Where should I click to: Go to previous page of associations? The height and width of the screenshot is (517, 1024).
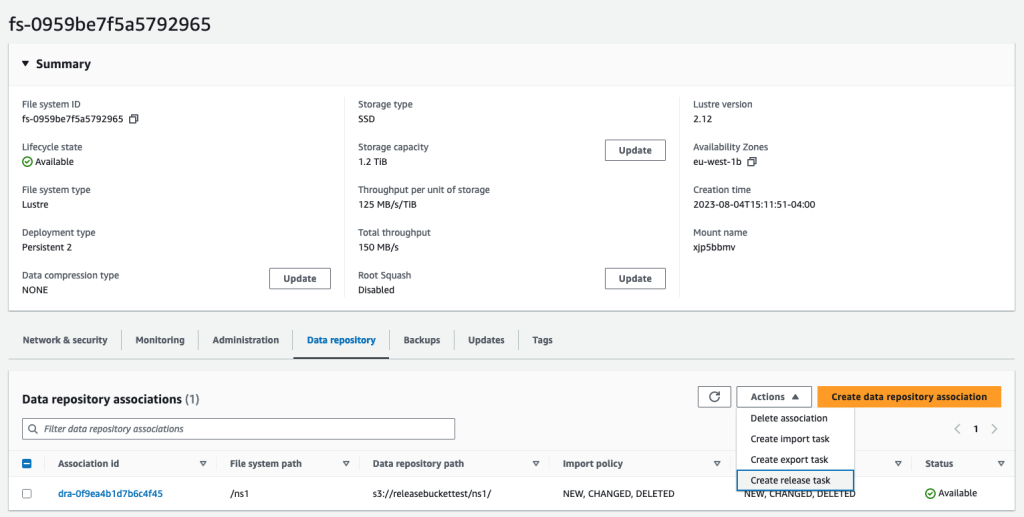coord(957,429)
